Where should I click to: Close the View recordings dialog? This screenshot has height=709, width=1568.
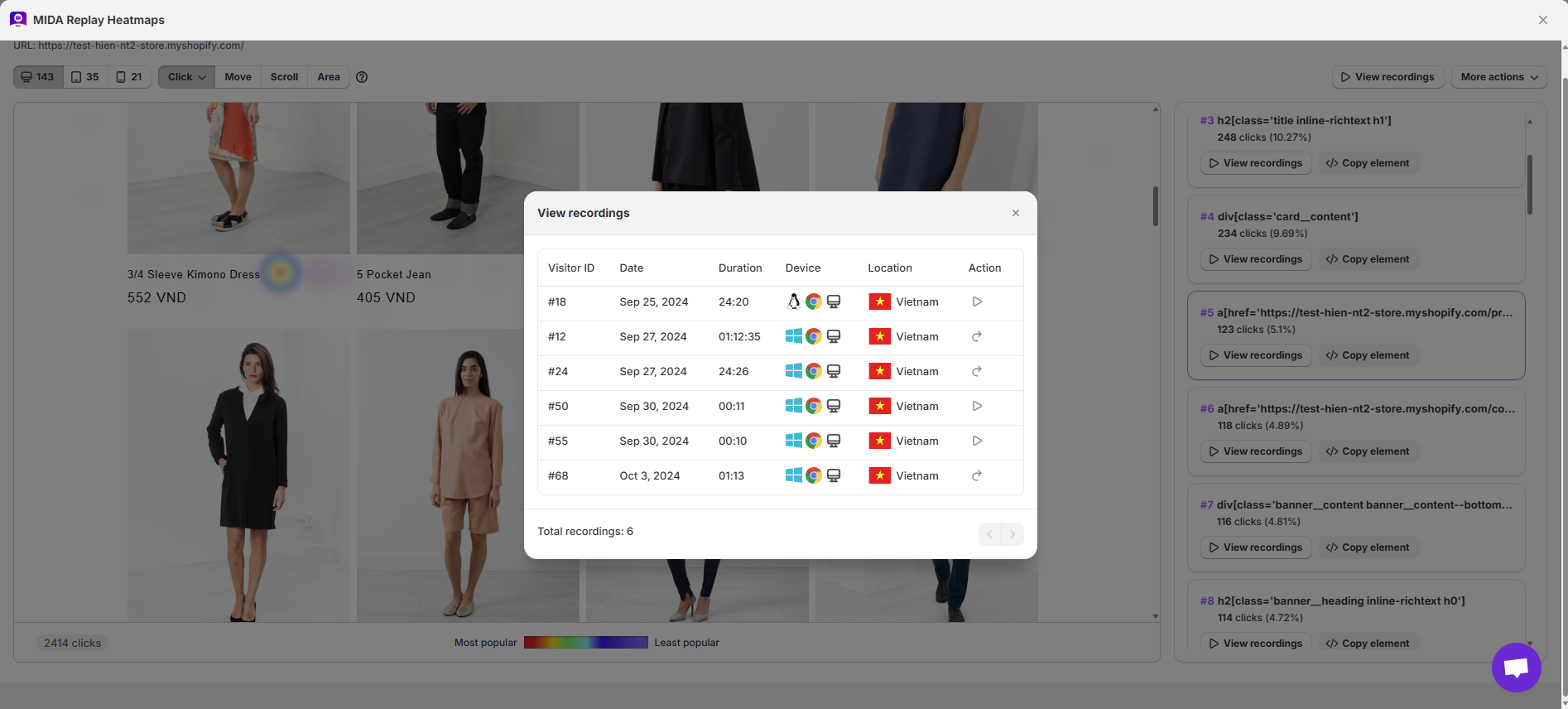(1016, 213)
